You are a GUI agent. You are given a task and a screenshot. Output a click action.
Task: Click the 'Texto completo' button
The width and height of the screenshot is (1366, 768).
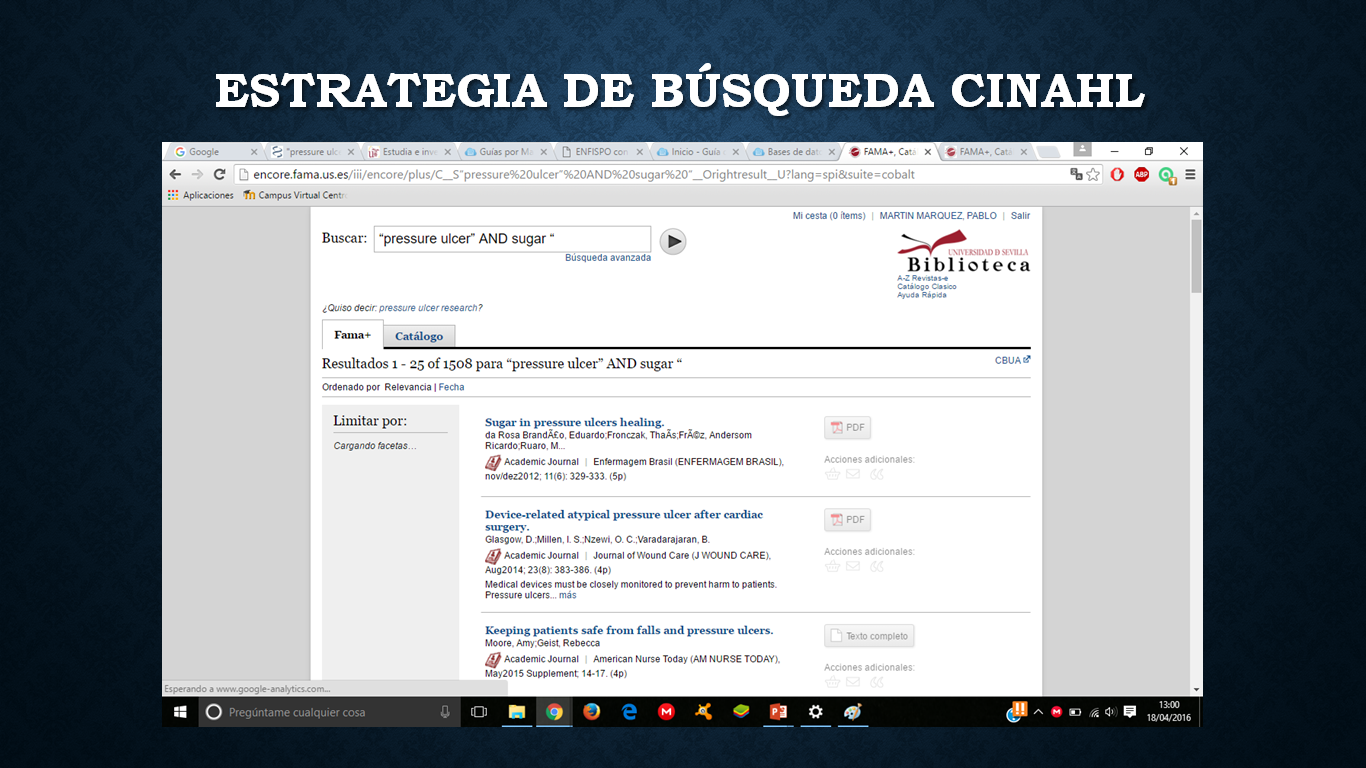(x=869, y=636)
